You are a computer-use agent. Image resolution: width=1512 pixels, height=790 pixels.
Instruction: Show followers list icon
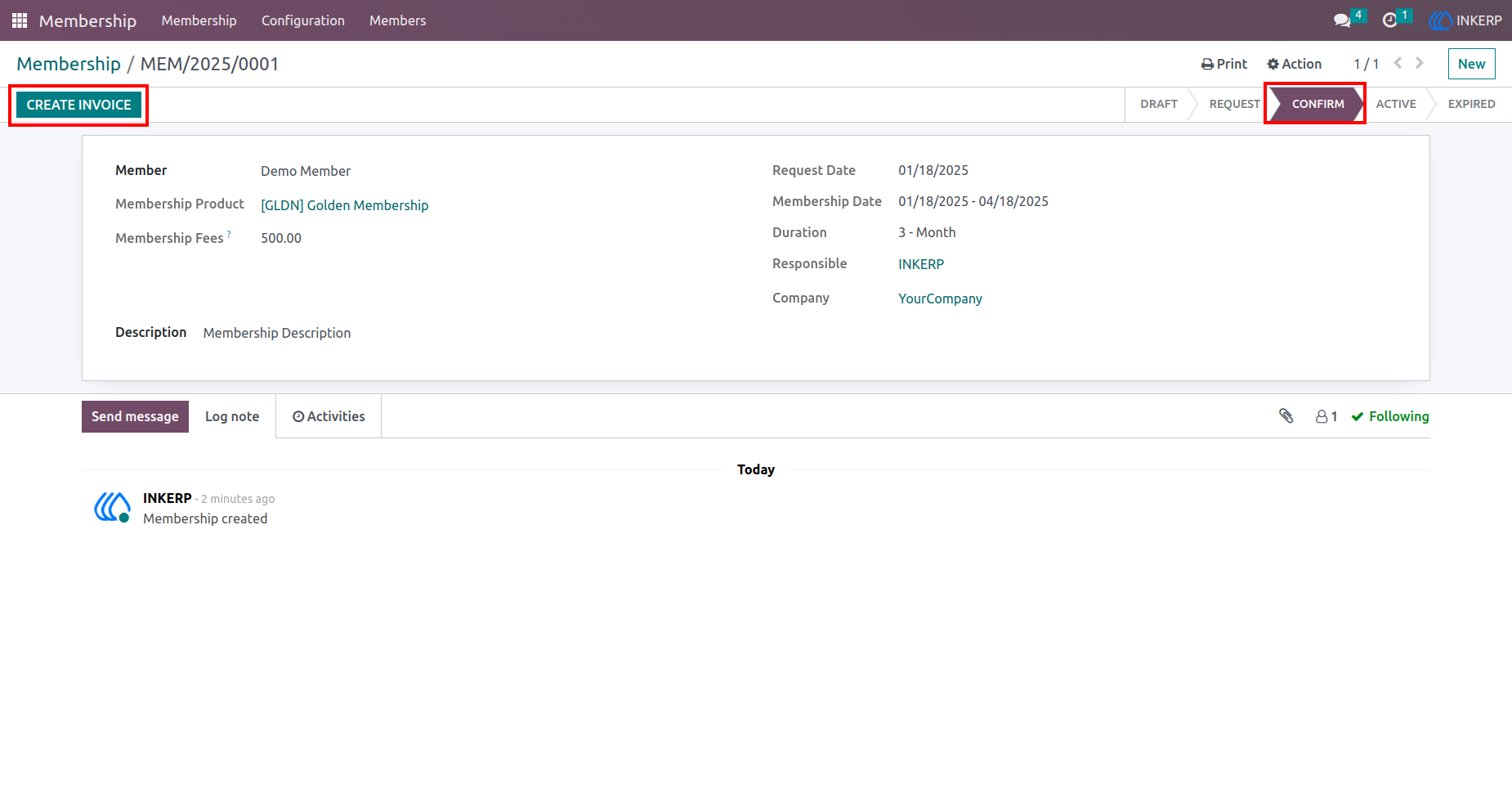pyautogui.click(x=1326, y=416)
